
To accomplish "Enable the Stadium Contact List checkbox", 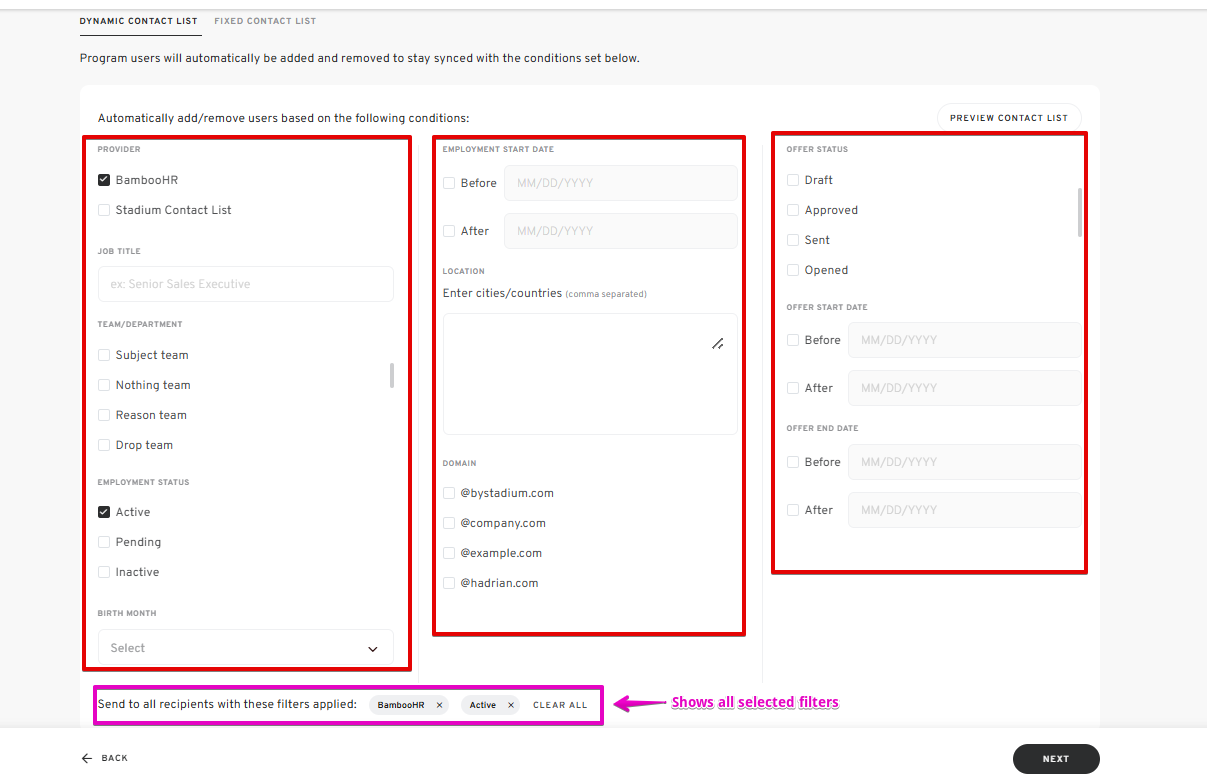I will tap(104, 210).
